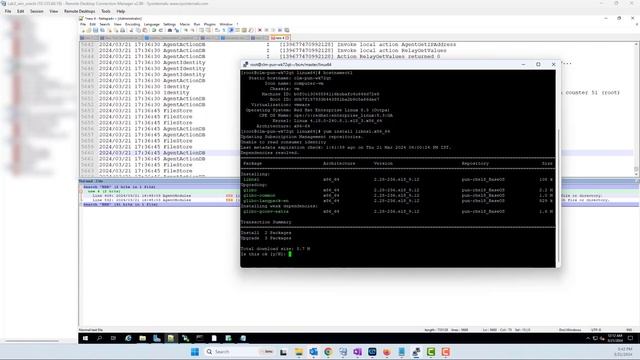The width and height of the screenshot is (640, 360).
Task: Open the Notepad++ Macro menu
Action: click(184, 24)
